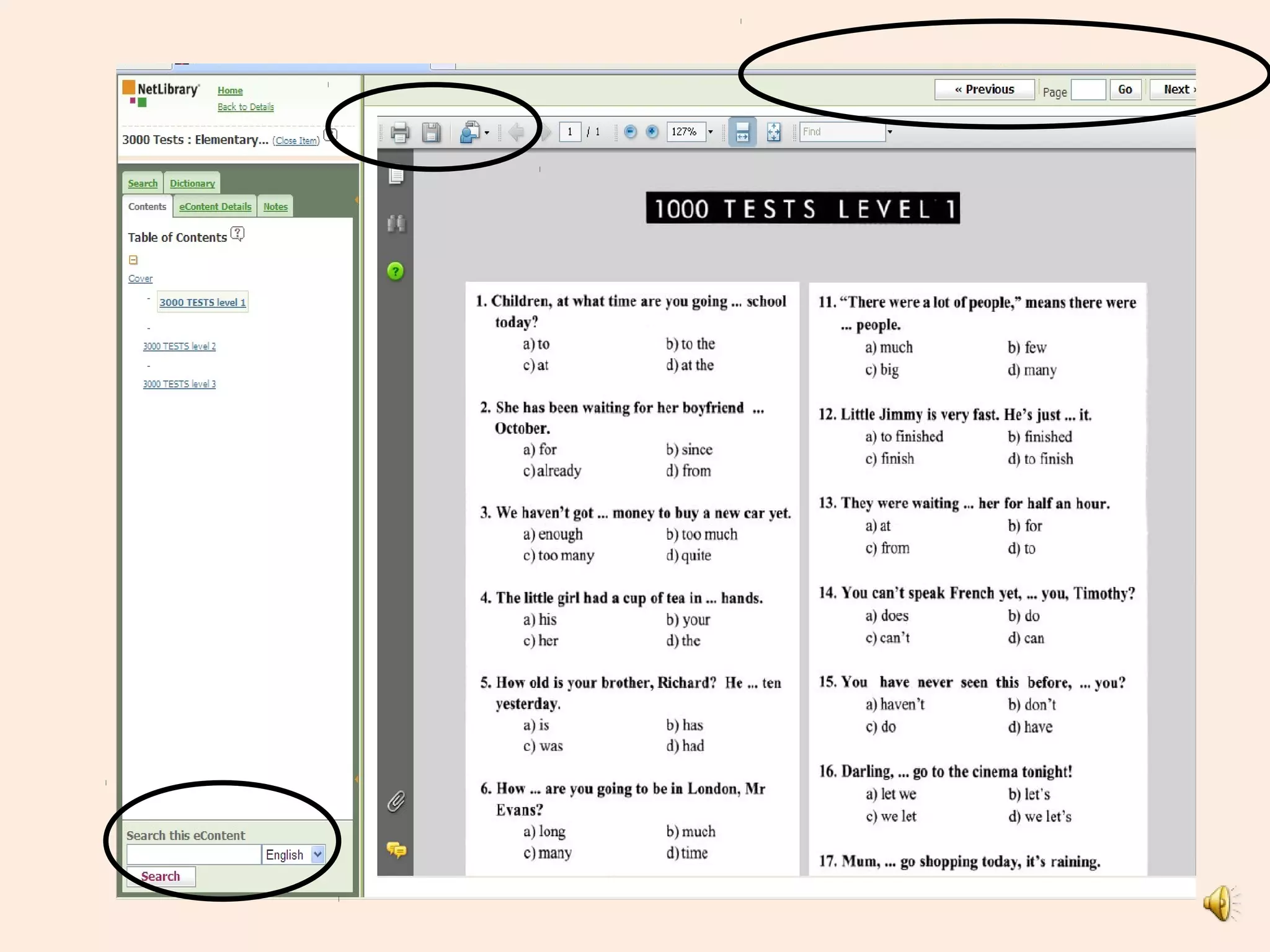1270x952 pixels.
Task: Open the comments speech bubble icon
Action: pyautogui.click(x=396, y=849)
